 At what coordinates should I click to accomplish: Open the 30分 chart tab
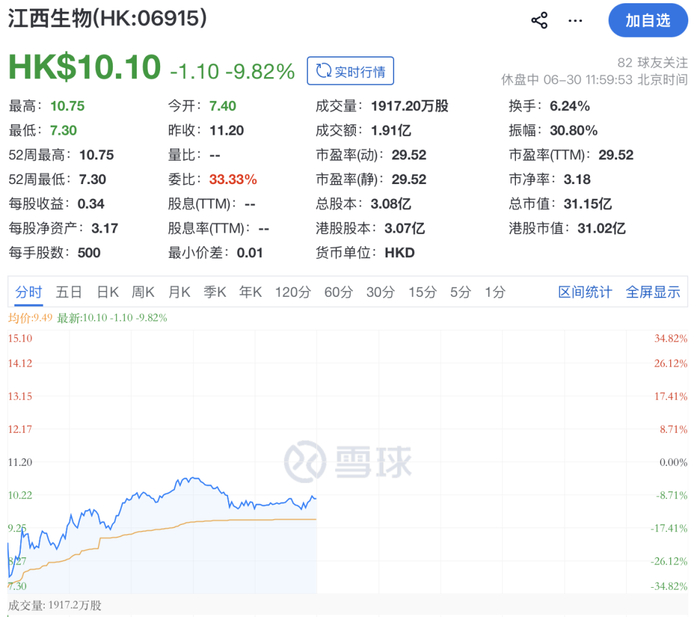tap(380, 292)
